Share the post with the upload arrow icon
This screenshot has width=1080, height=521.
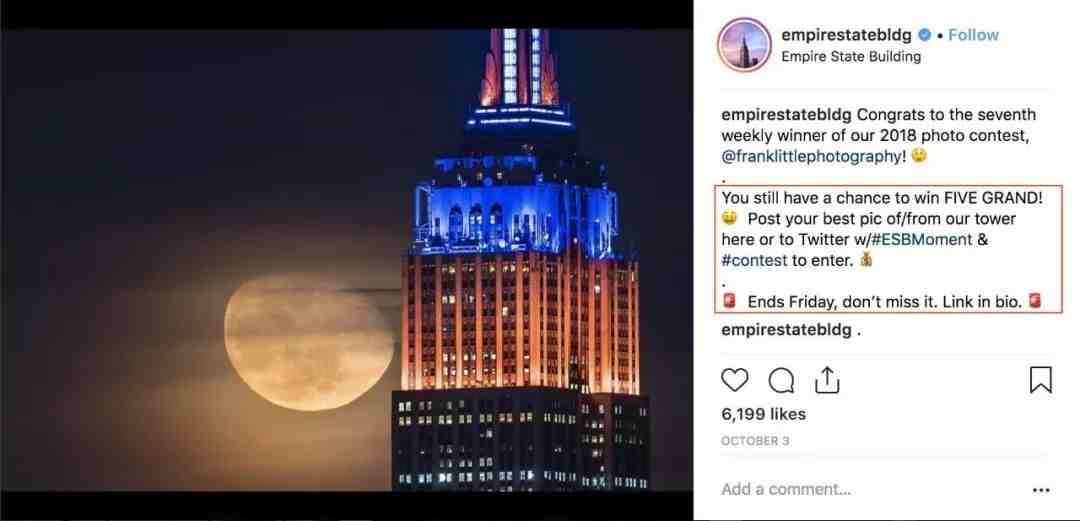(x=826, y=380)
